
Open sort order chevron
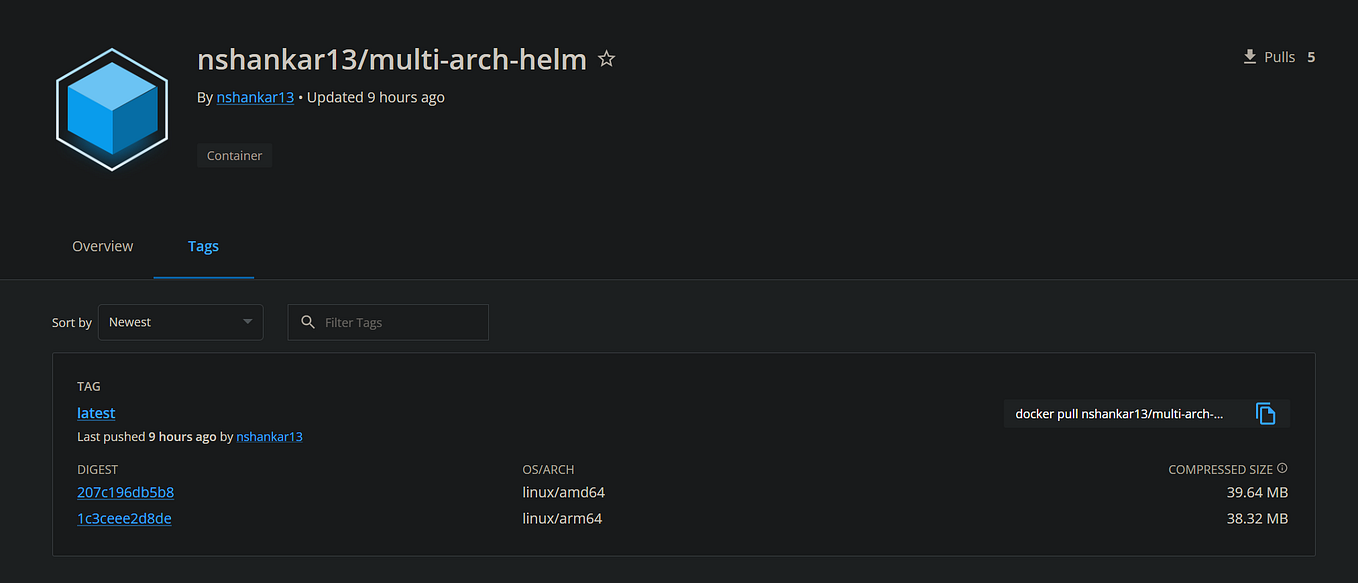246,322
